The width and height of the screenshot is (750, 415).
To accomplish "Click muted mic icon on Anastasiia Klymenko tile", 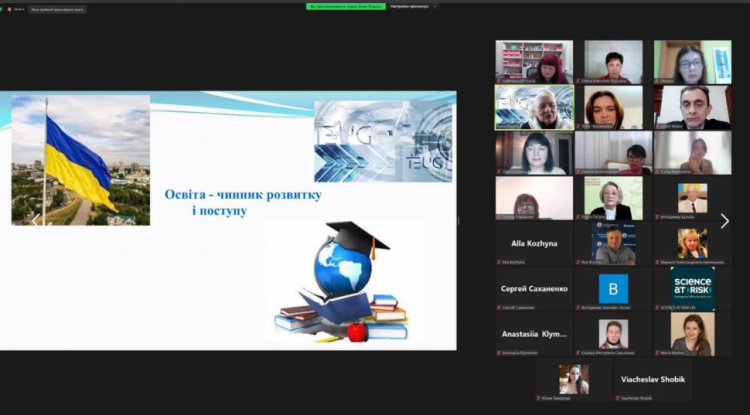I will [x=499, y=352].
